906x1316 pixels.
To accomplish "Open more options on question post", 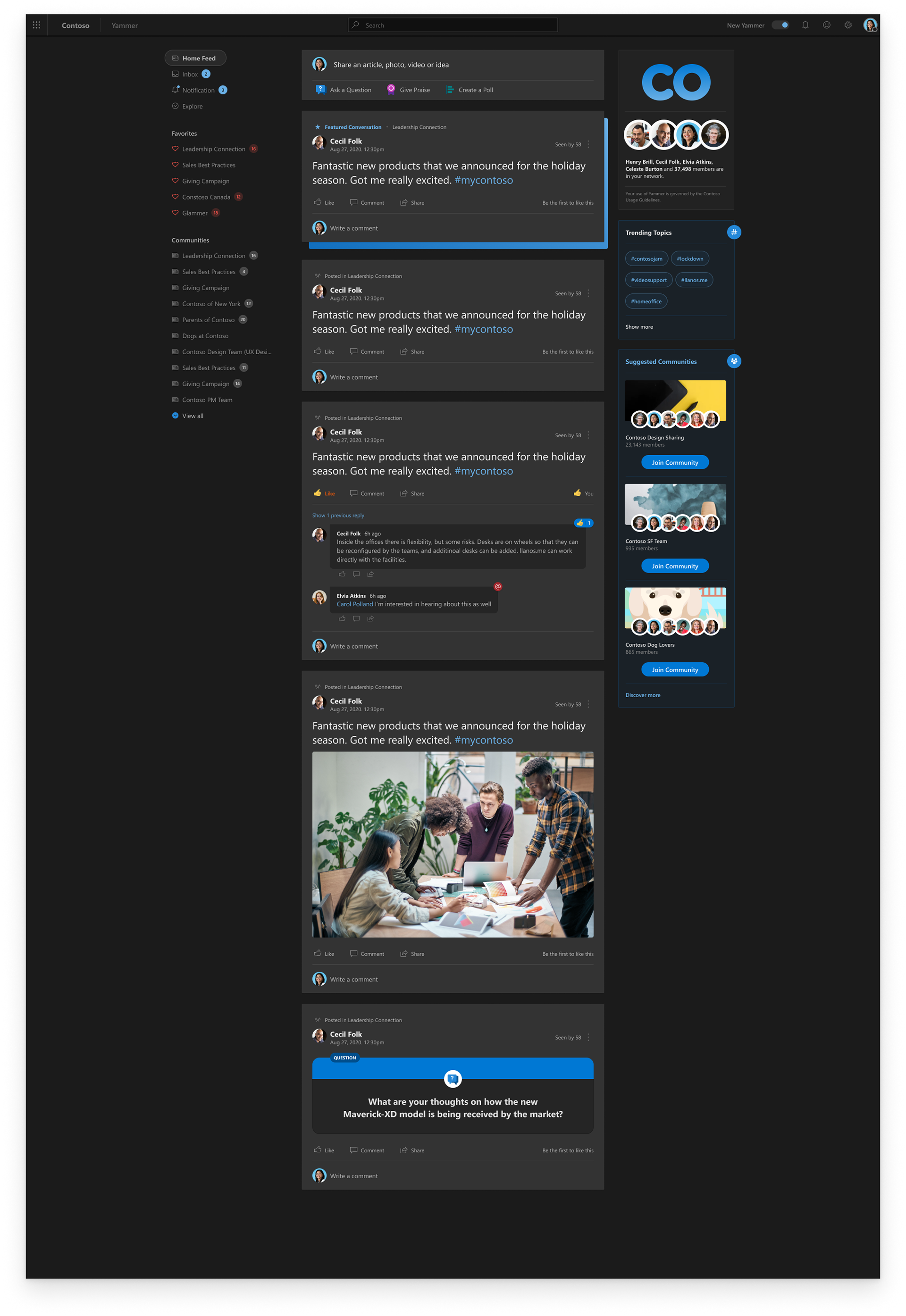I will point(588,1037).
